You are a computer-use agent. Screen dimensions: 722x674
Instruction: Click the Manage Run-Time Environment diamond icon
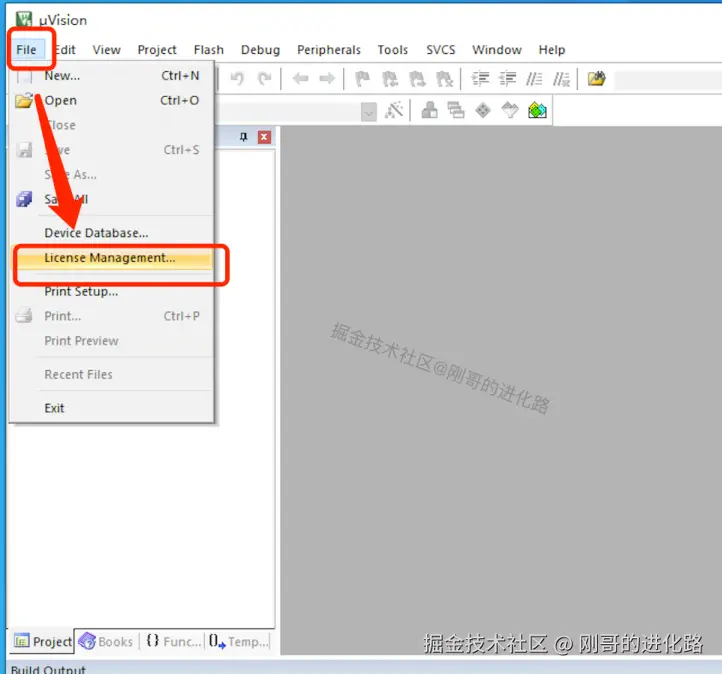point(483,110)
